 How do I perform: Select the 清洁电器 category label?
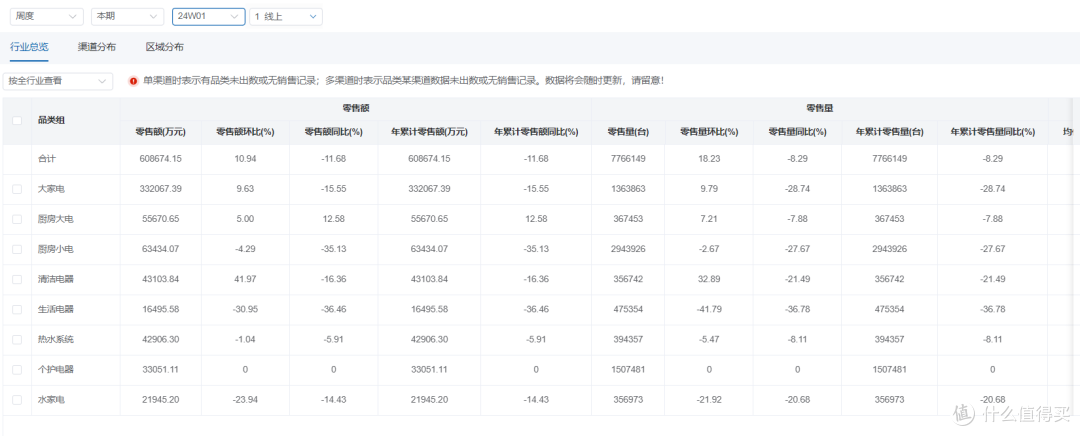(55, 279)
